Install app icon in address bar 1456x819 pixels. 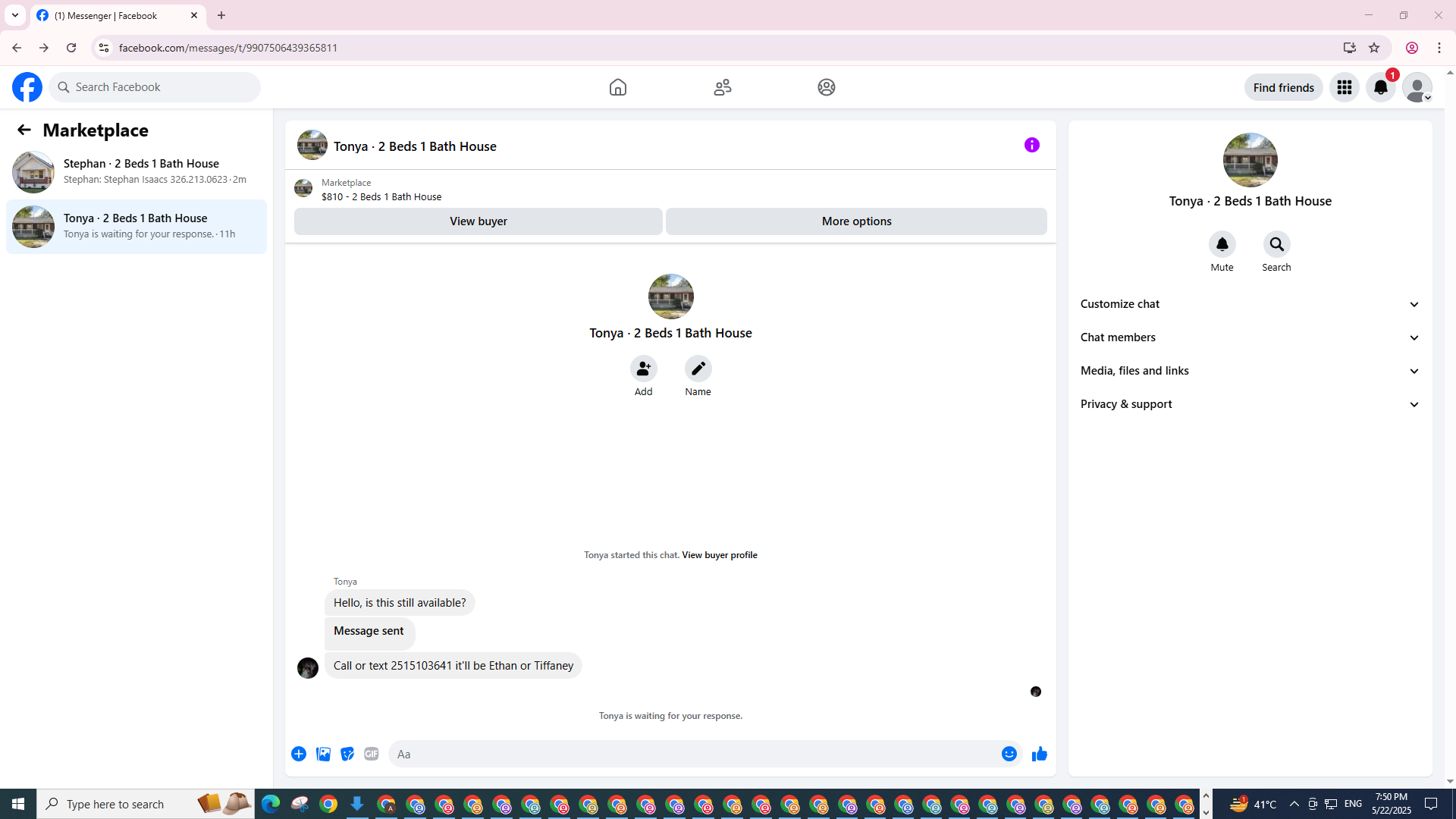(1350, 48)
